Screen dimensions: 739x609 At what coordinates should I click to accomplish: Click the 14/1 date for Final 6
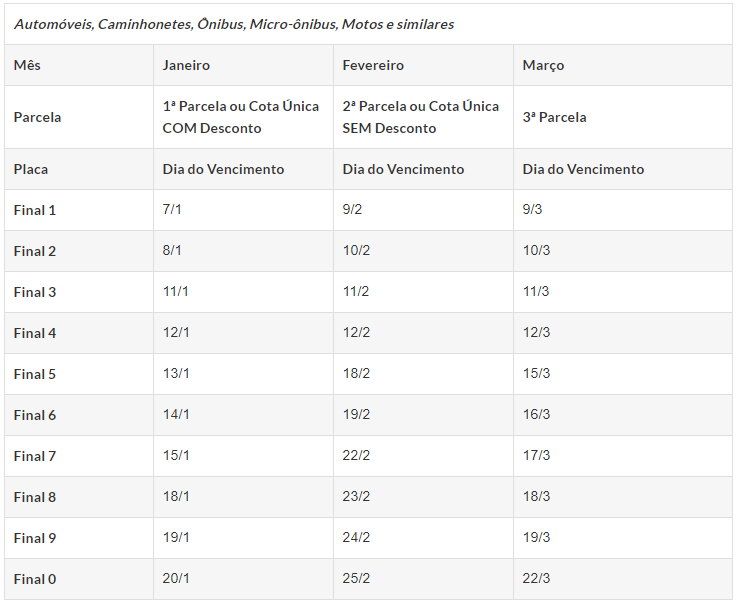176,415
